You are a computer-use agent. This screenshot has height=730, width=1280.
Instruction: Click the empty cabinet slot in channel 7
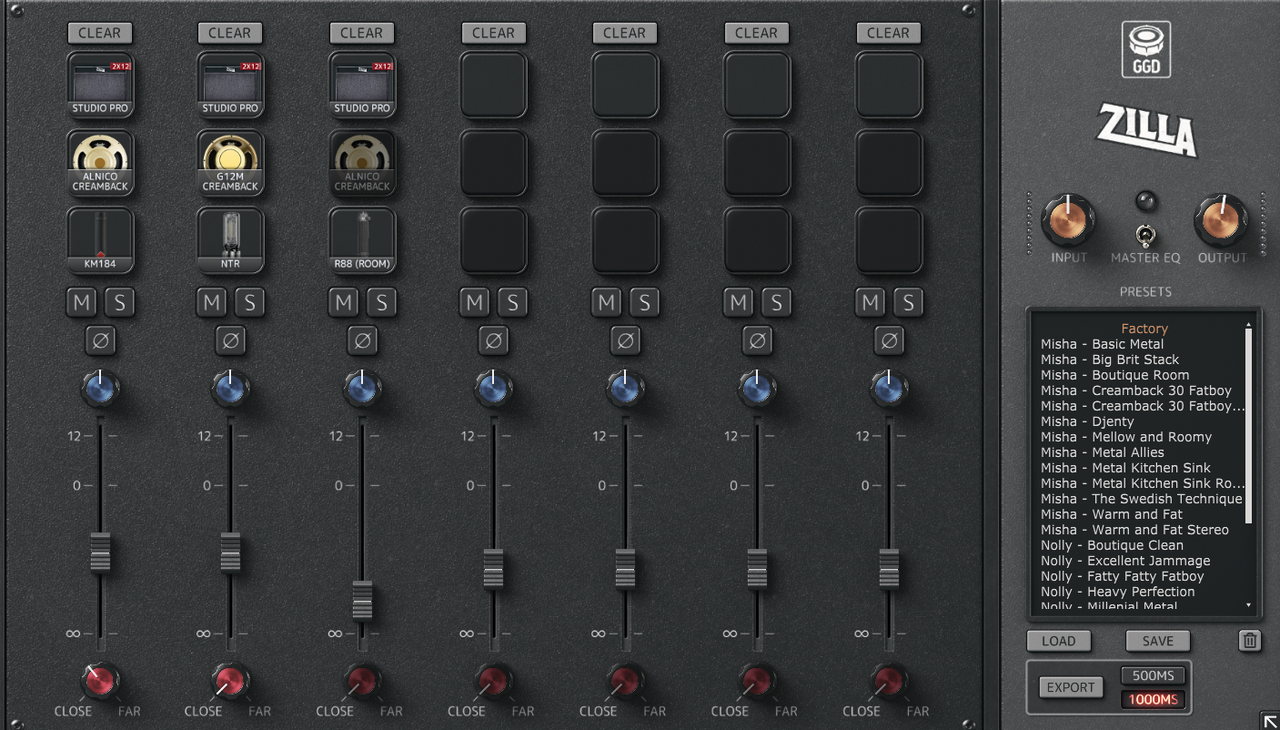pyautogui.click(x=889, y=86)
